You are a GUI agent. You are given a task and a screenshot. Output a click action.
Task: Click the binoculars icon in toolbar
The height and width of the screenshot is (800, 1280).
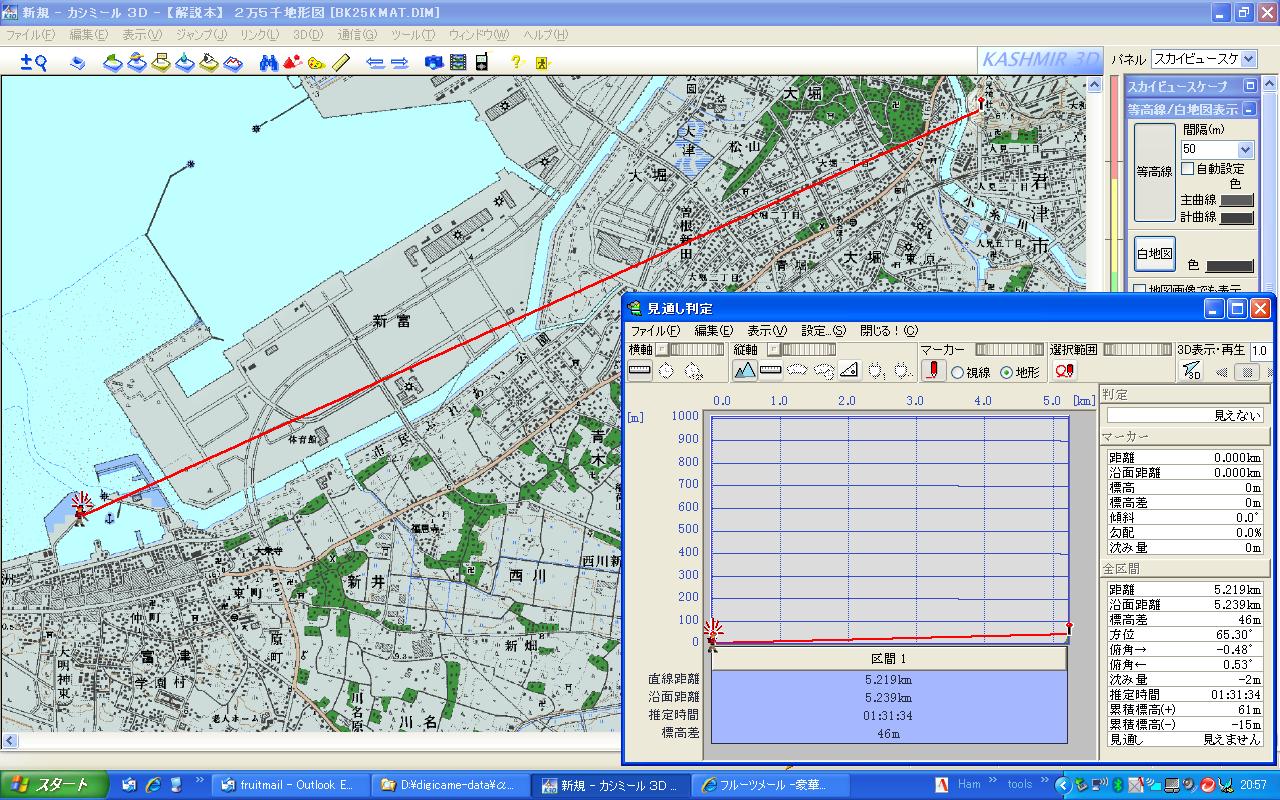268,62
